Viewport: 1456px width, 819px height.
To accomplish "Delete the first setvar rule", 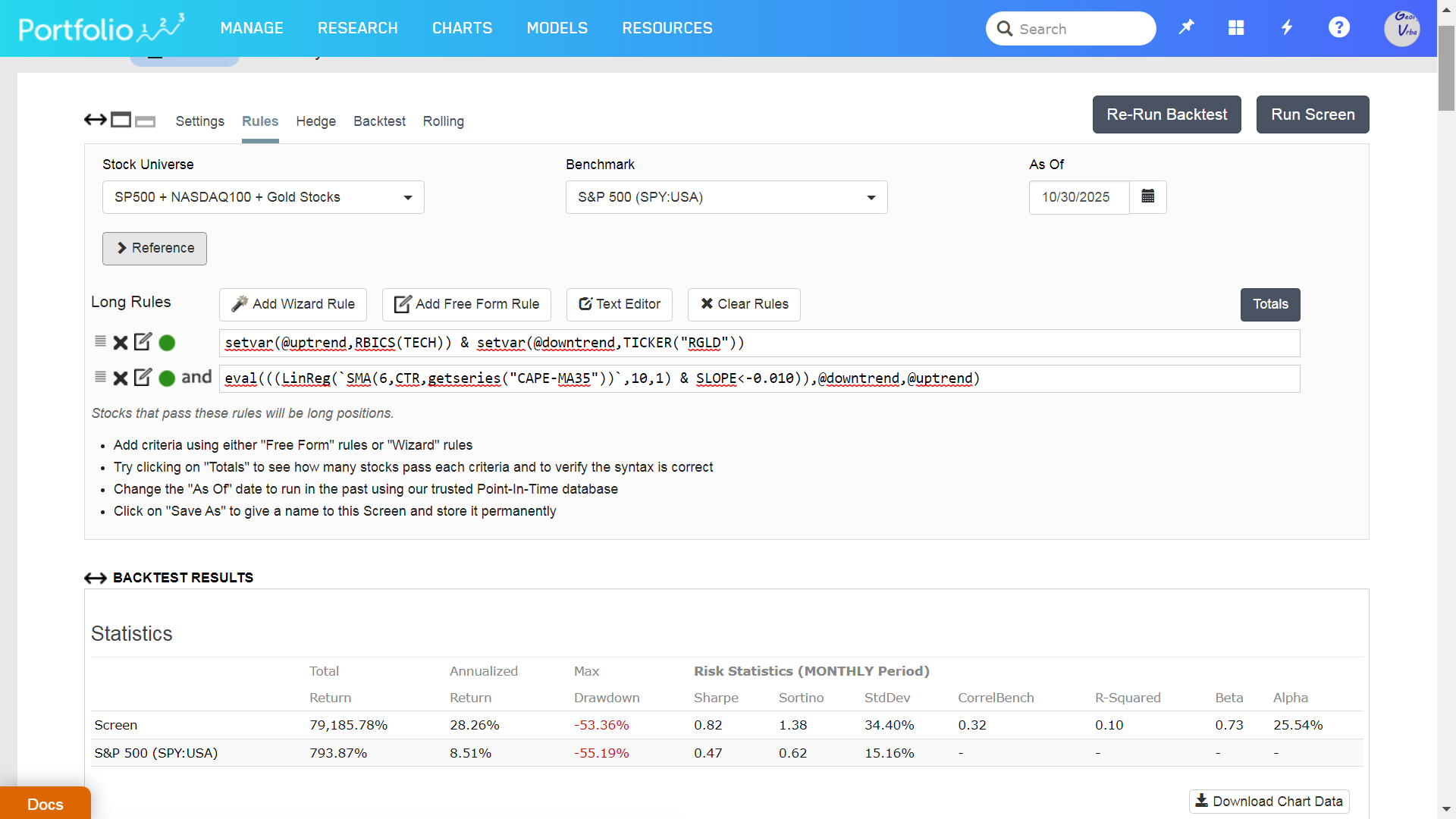I will pos(120,343).
